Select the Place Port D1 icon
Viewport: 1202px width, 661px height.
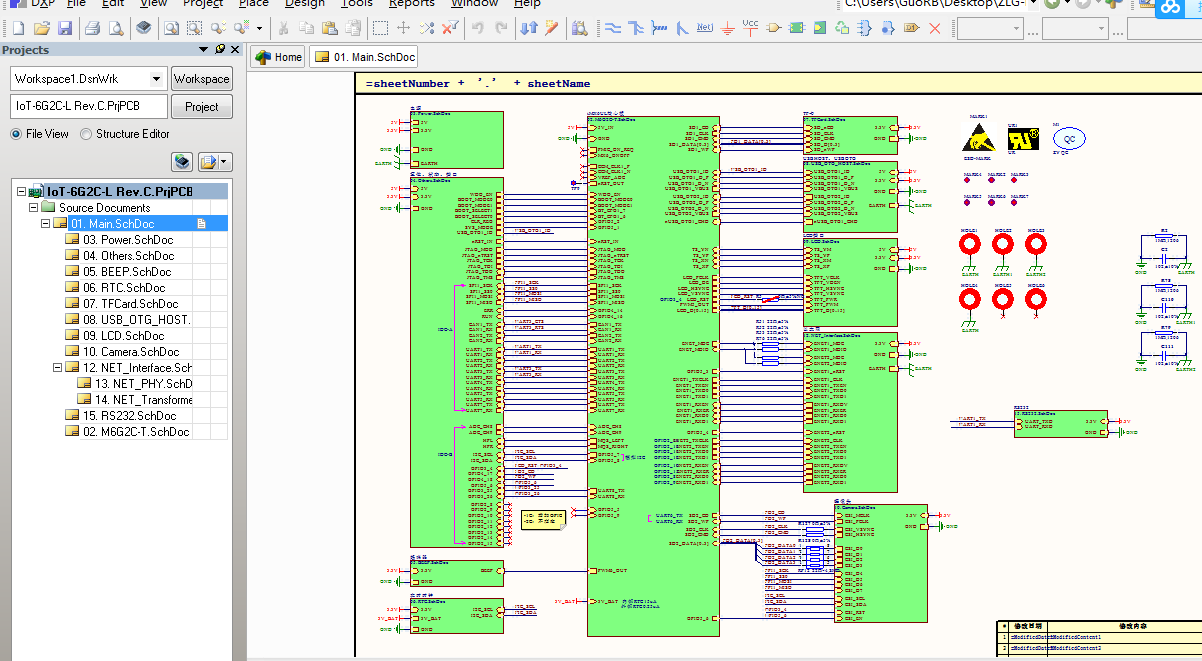click(x=912, y=28)
